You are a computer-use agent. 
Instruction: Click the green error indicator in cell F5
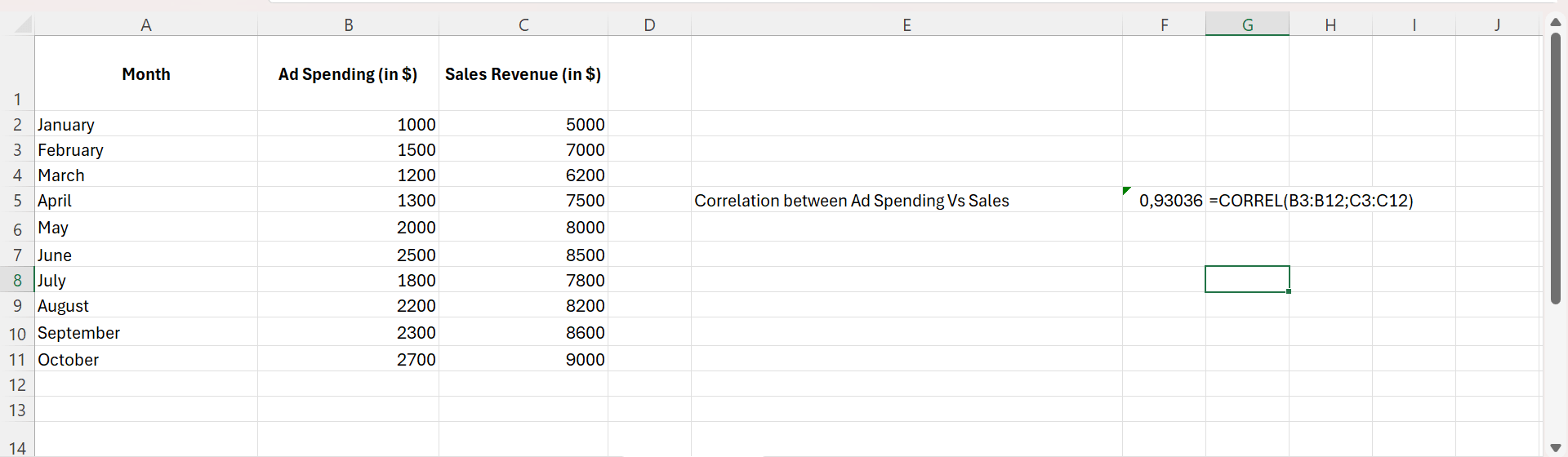point(1127,191)
